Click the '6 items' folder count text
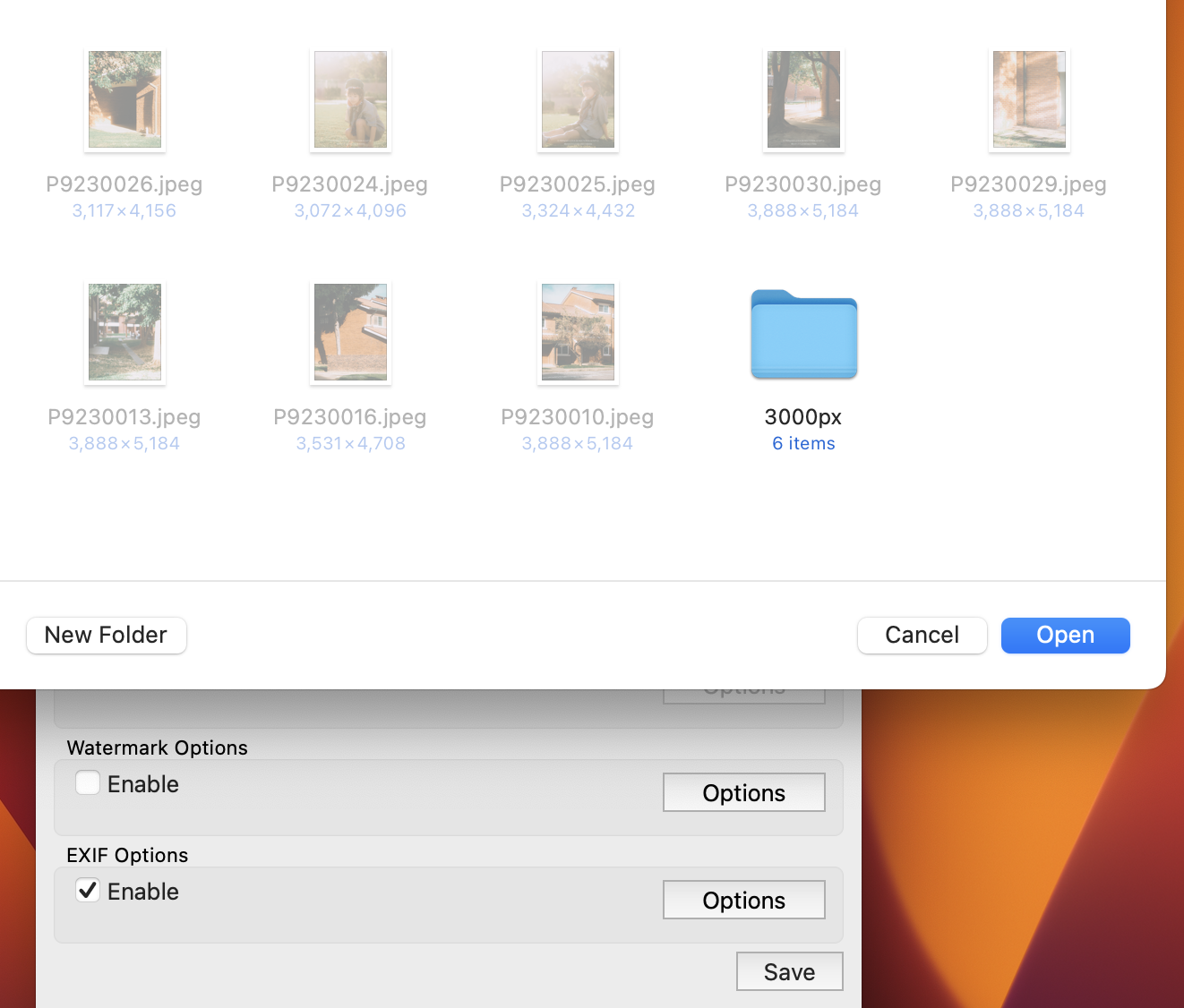Screen dimensions: 1184x1008 point(803,444)
